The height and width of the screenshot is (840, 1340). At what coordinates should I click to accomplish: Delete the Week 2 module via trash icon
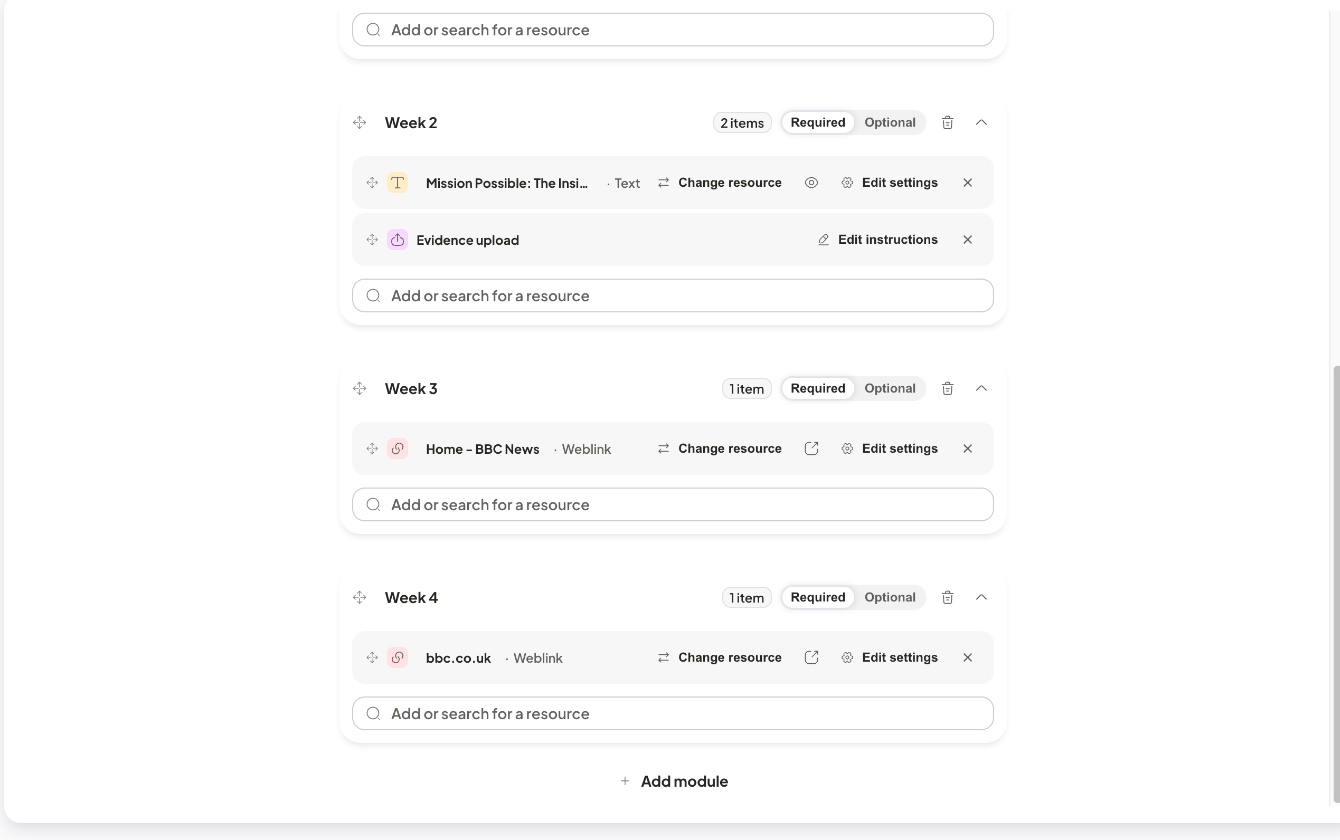(x=947, y=123)
